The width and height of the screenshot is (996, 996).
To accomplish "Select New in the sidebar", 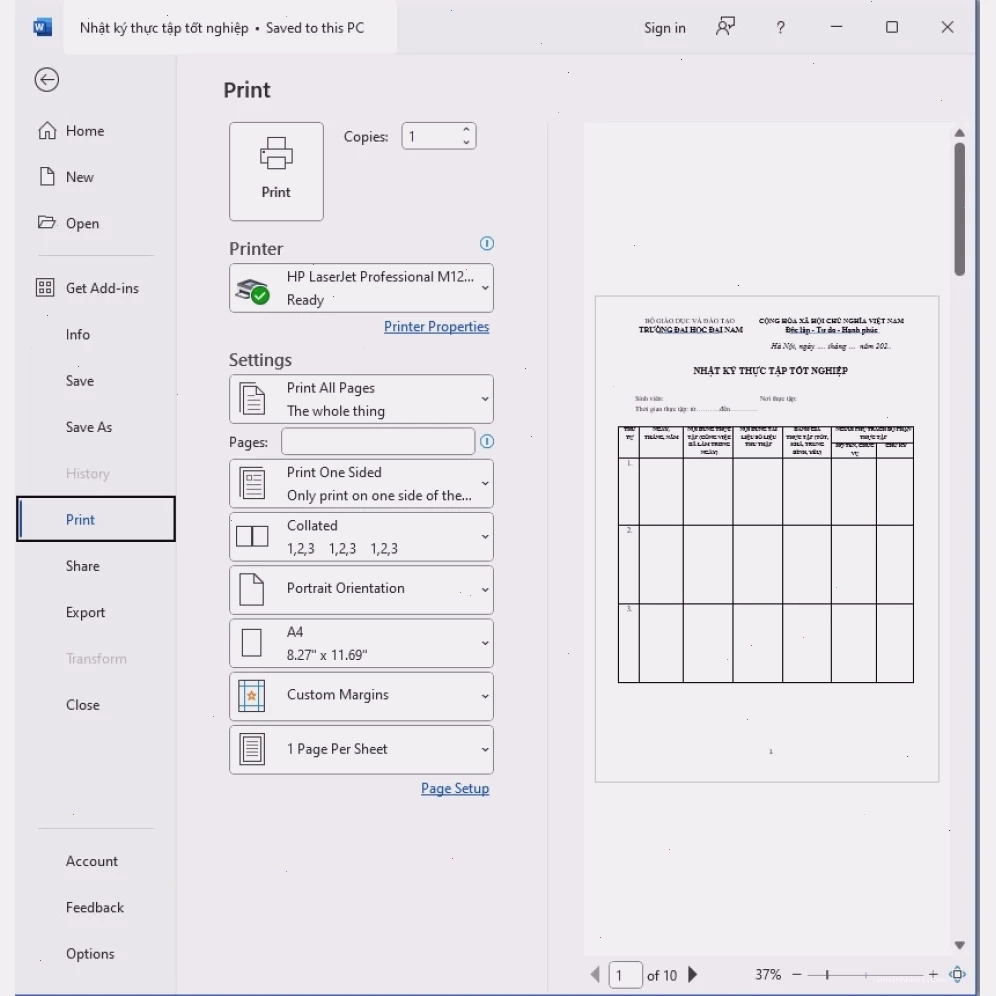I will point(95,177).
